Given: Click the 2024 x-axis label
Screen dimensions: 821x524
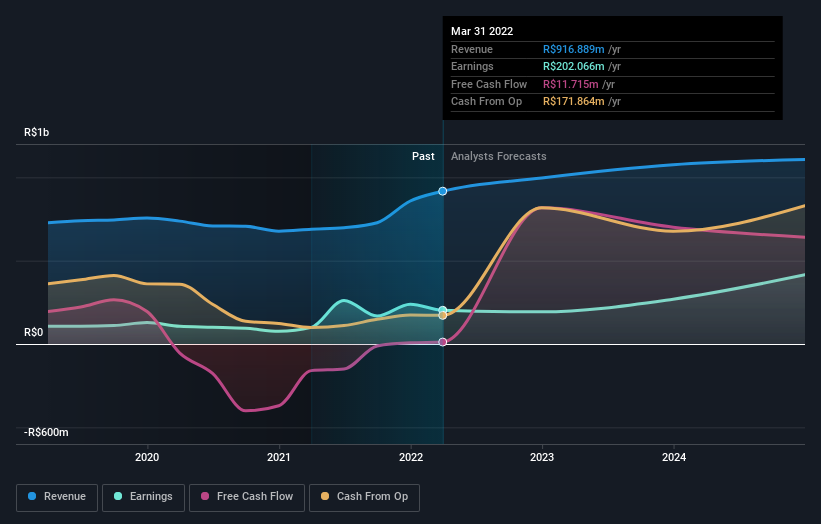Looking at the screenshot, I should click(674, 457).
